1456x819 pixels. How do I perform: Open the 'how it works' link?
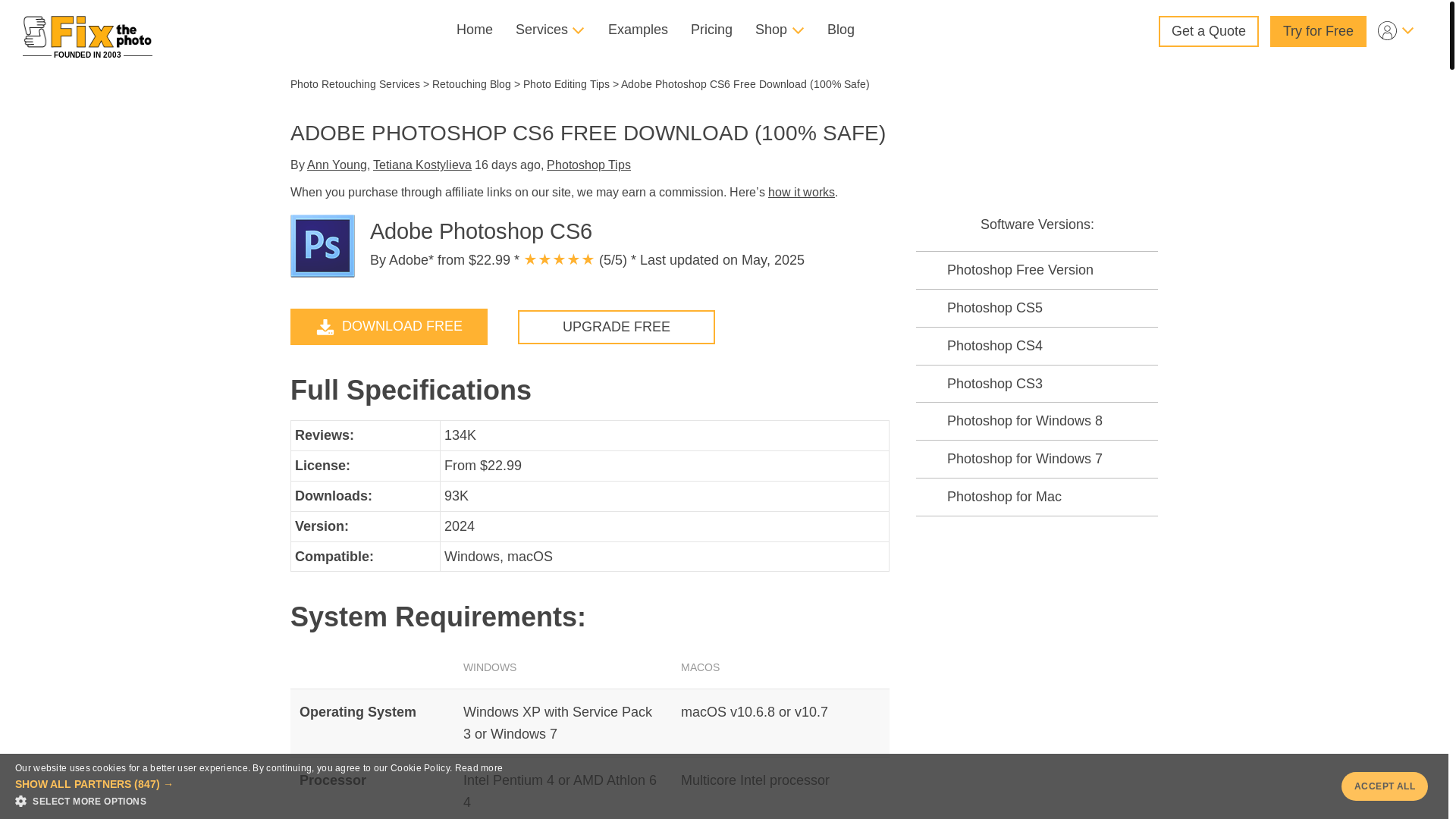coord(802,192)
